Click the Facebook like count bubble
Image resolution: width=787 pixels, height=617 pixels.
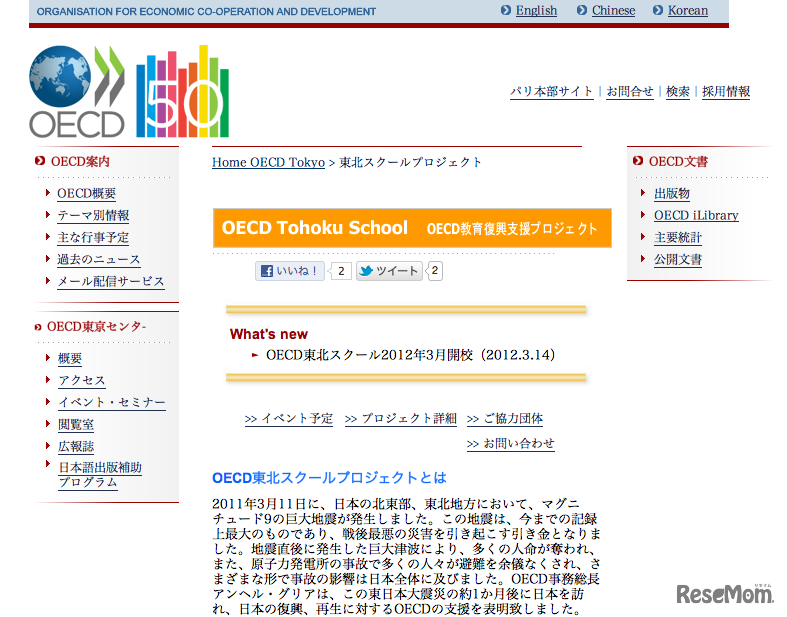click(x=340, y=271)
